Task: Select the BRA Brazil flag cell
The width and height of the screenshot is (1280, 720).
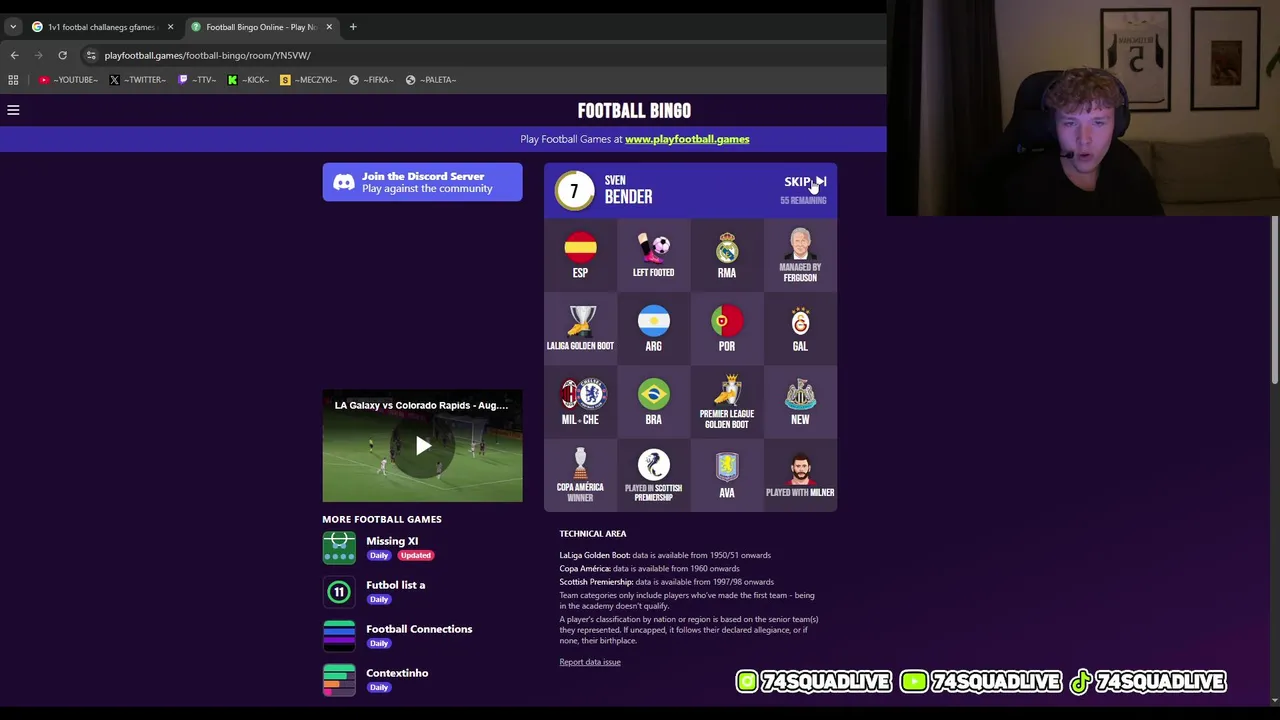Action: coord(653,402)
